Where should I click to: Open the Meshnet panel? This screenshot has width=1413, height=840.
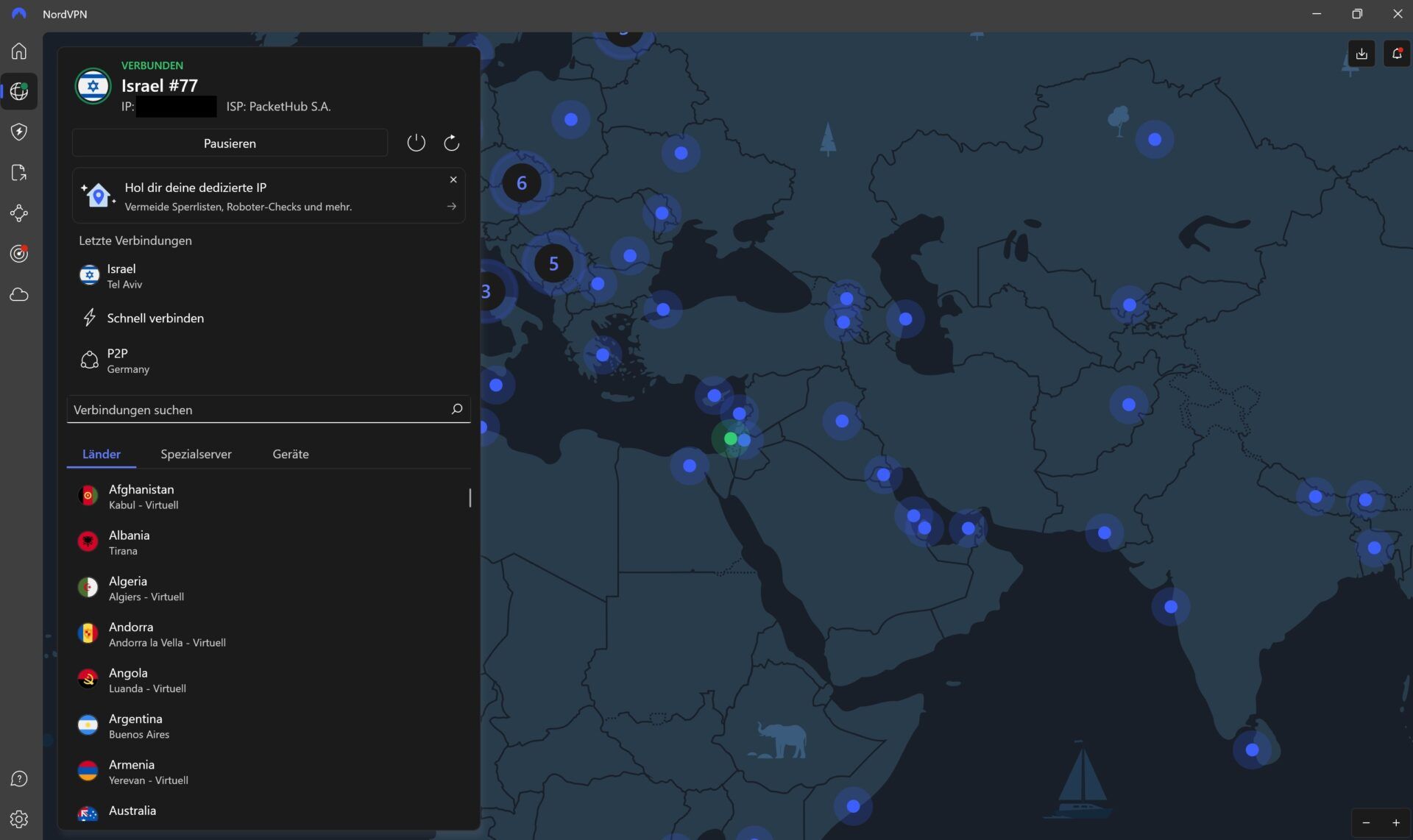click(x=18, y=213)
